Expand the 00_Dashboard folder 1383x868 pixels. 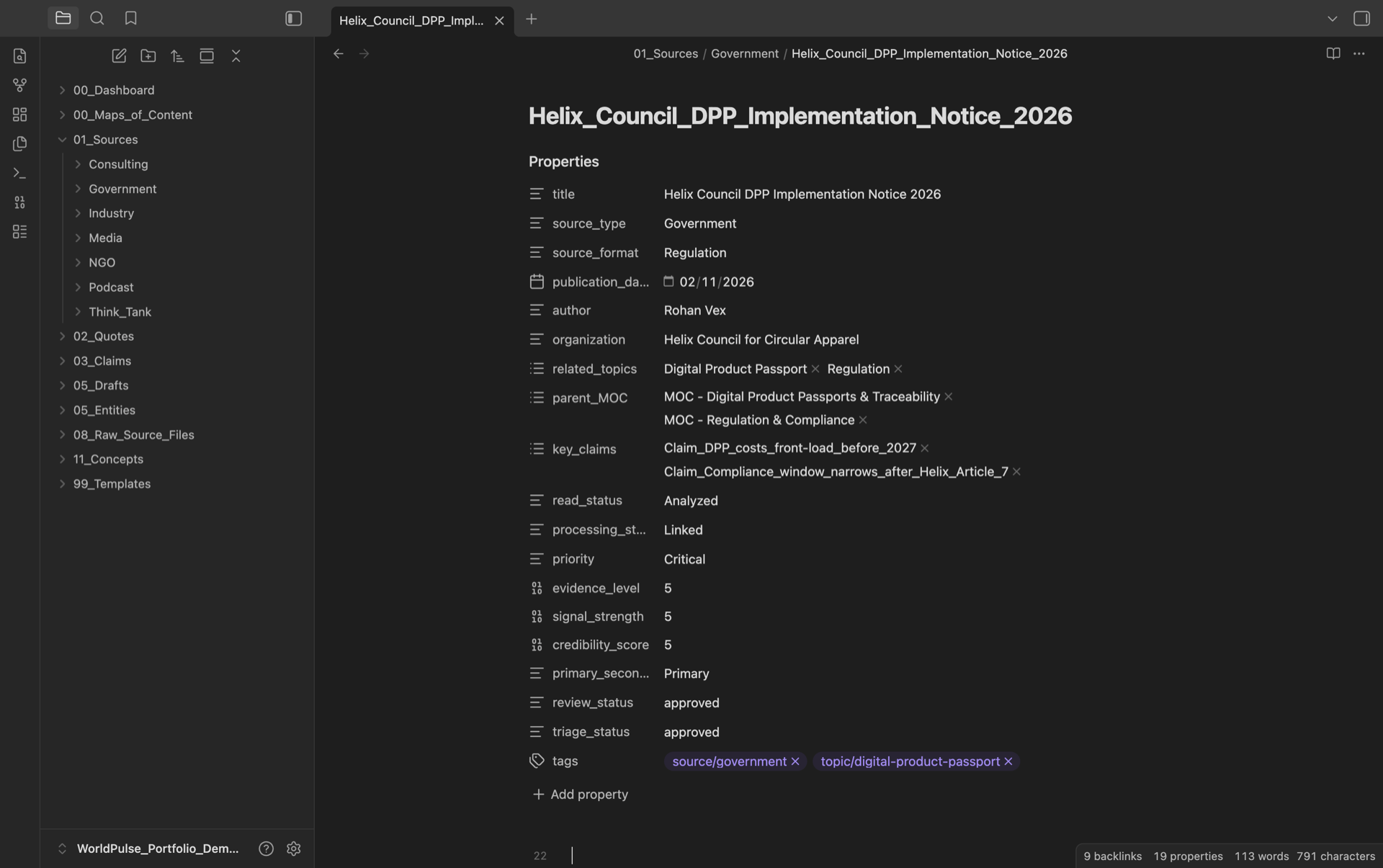click(62, 90)
